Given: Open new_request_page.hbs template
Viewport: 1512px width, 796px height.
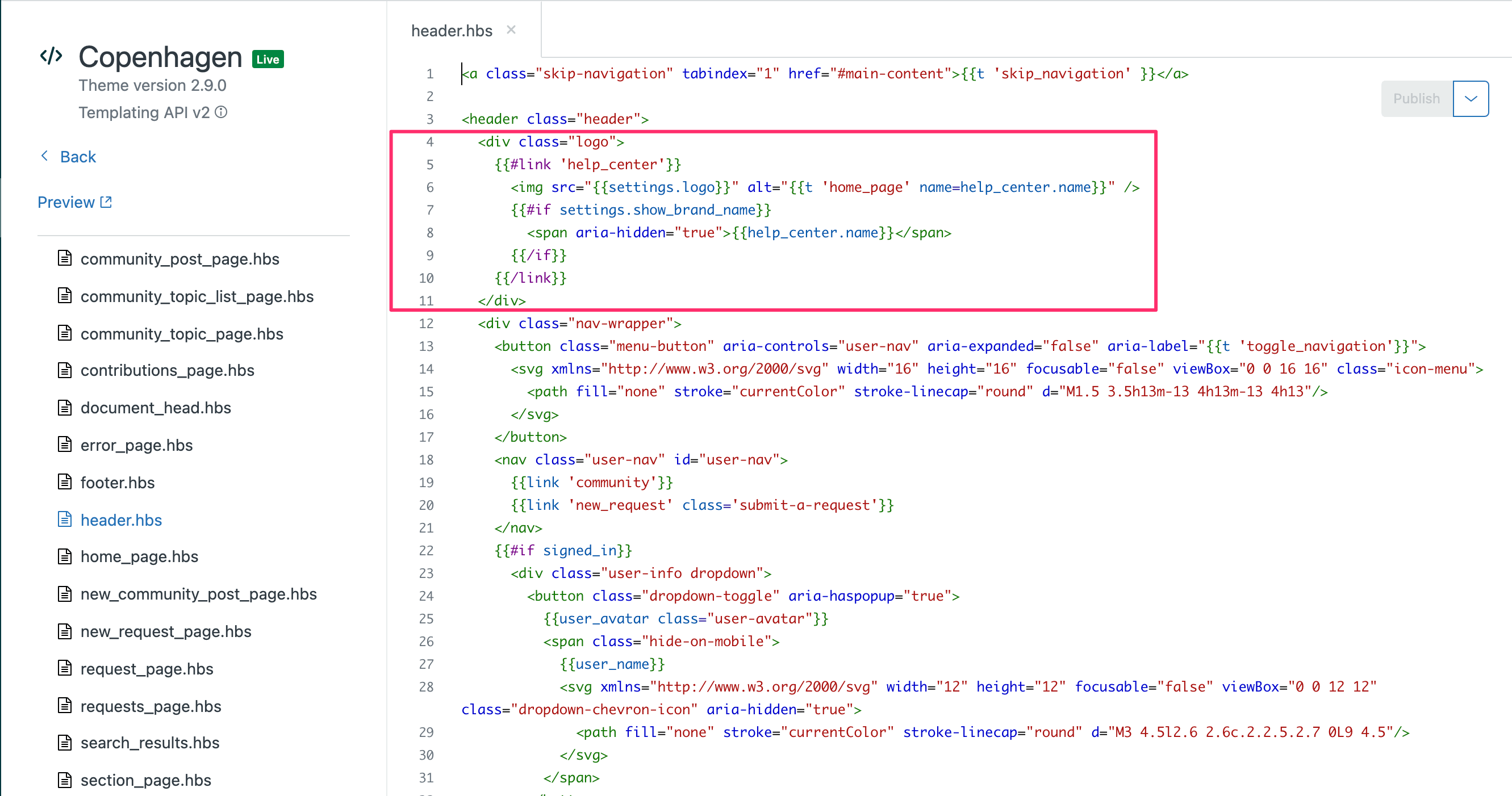Looking at the screenshot, I should coord(165,632).
